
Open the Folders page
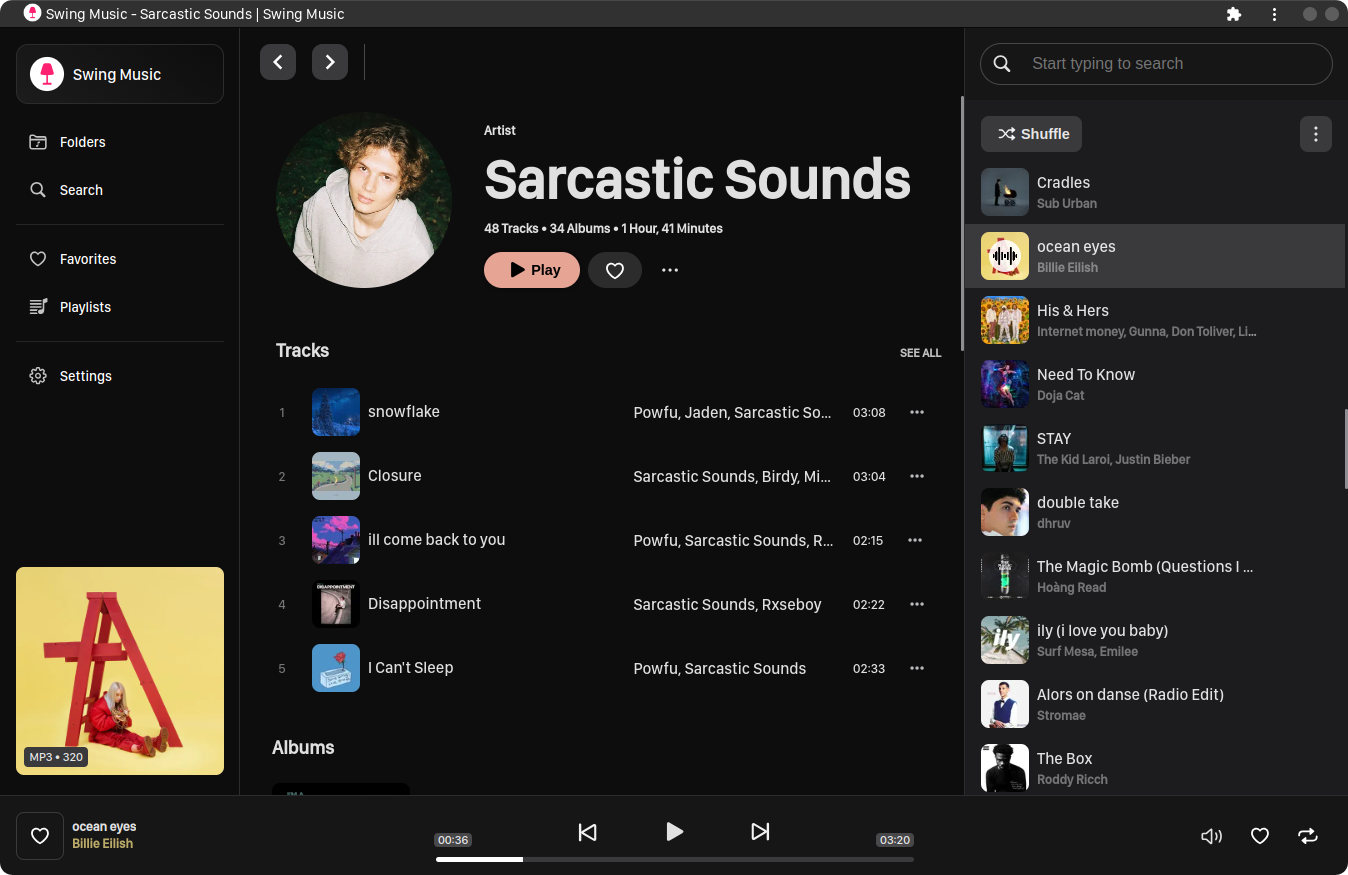[x=120, y=142]
